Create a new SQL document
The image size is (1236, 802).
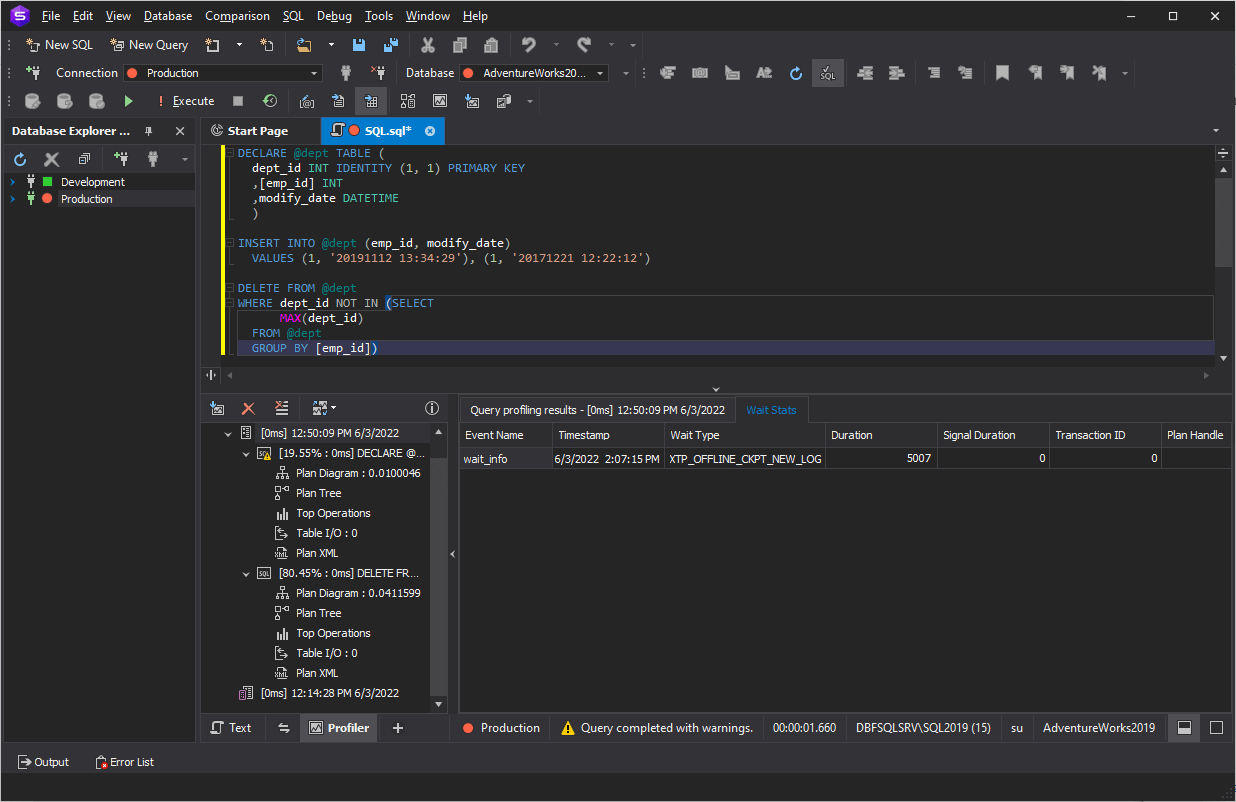(x=57, y=44)
